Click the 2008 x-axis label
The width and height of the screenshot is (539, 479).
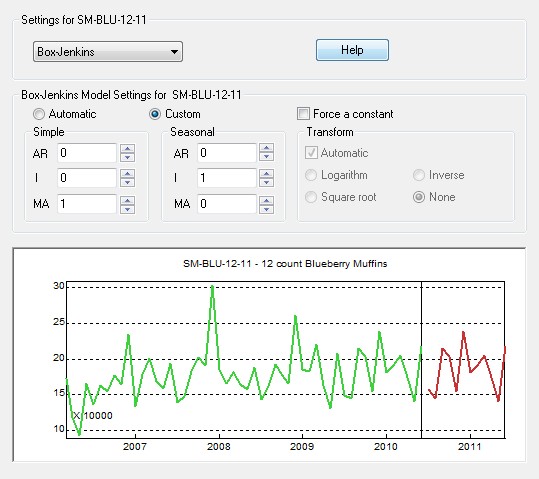point(219,446)
